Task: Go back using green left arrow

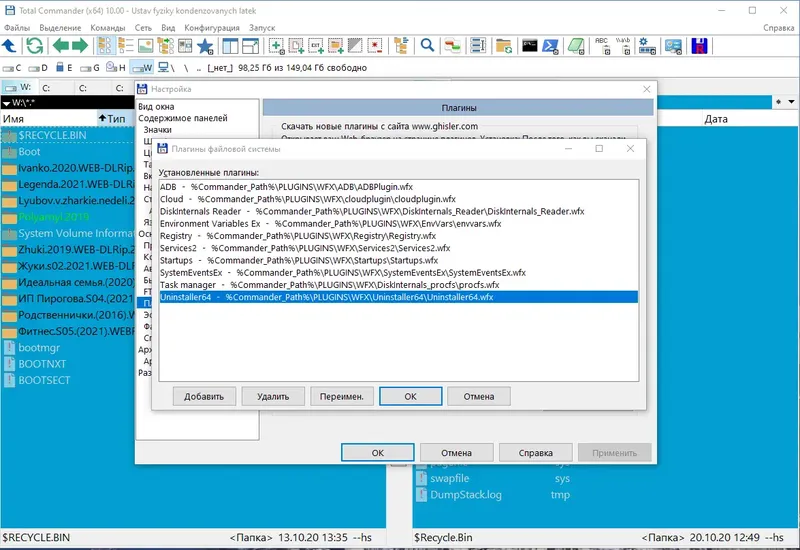Action: pos(61,46)
